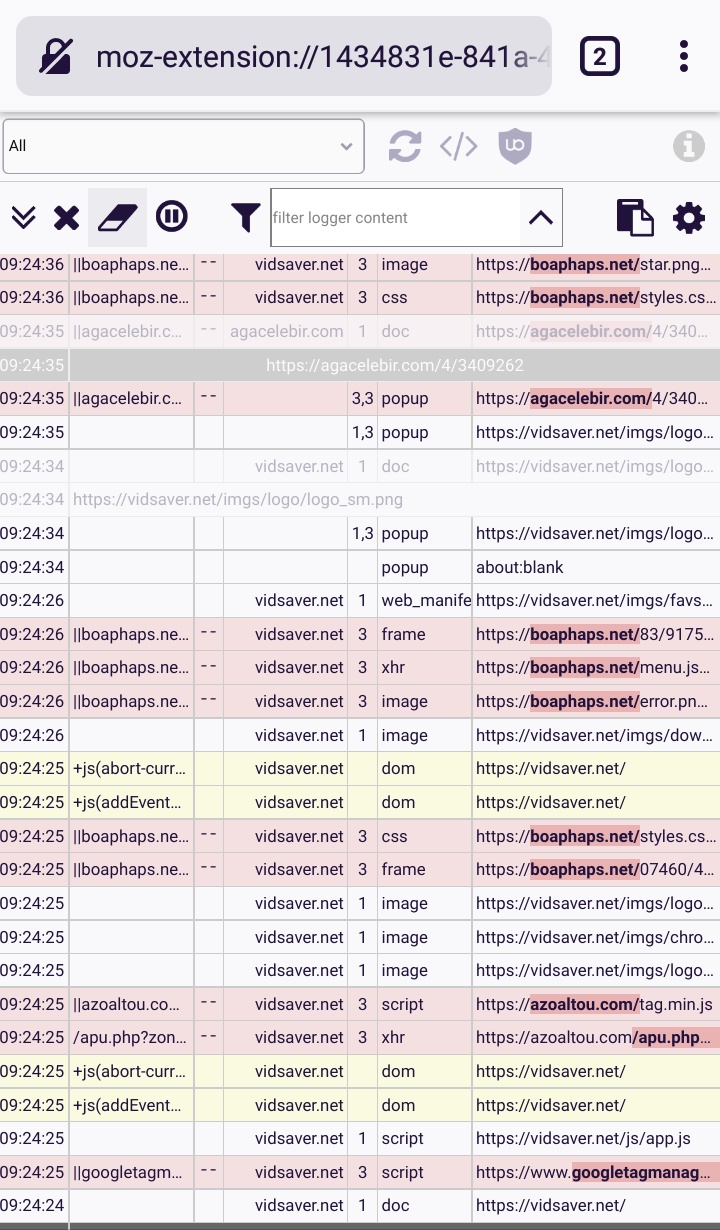
Task: Collapse the filter input with the chevron
Action: pos(541,217)
